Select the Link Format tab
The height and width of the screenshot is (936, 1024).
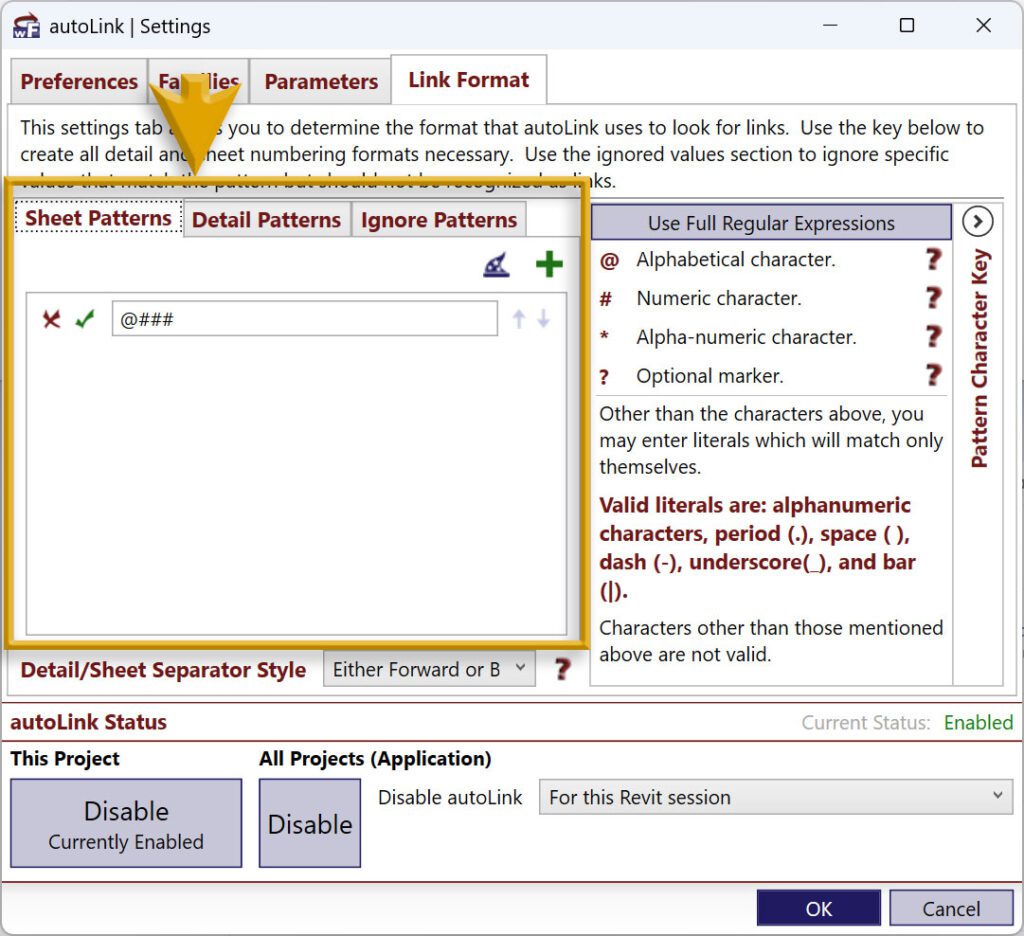(x=468, y=80)
